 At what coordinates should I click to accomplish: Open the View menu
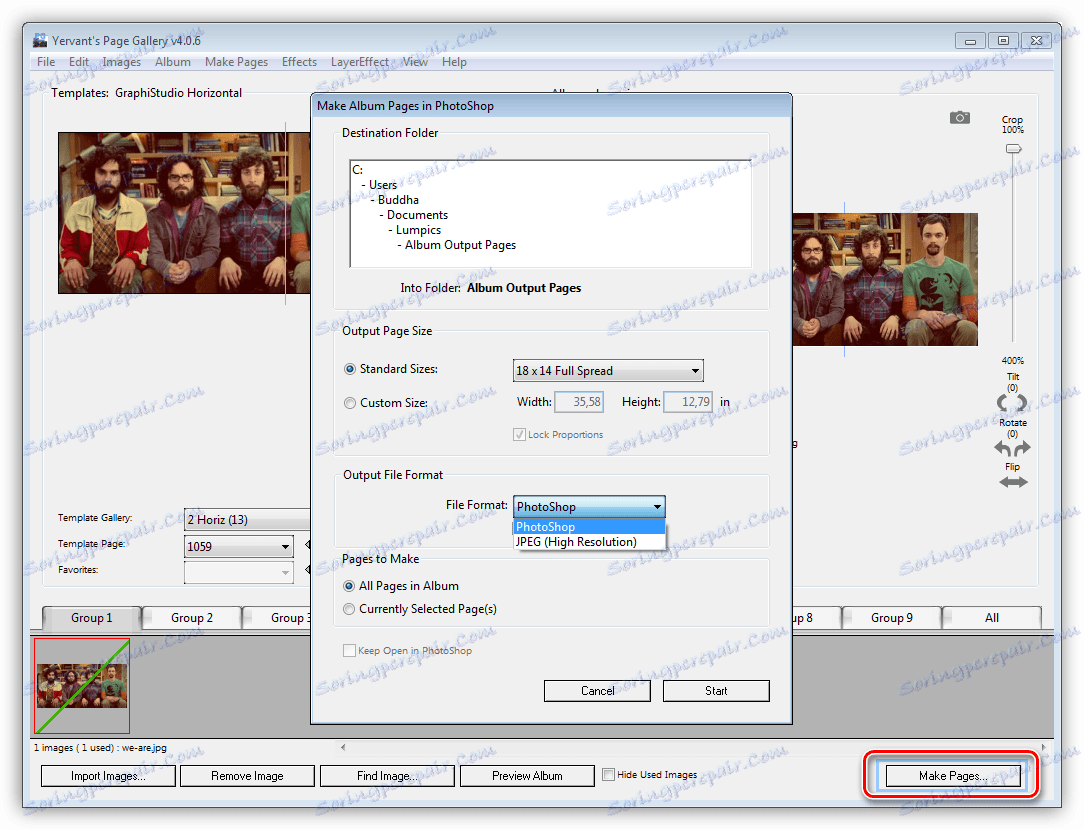coord(415,62)
